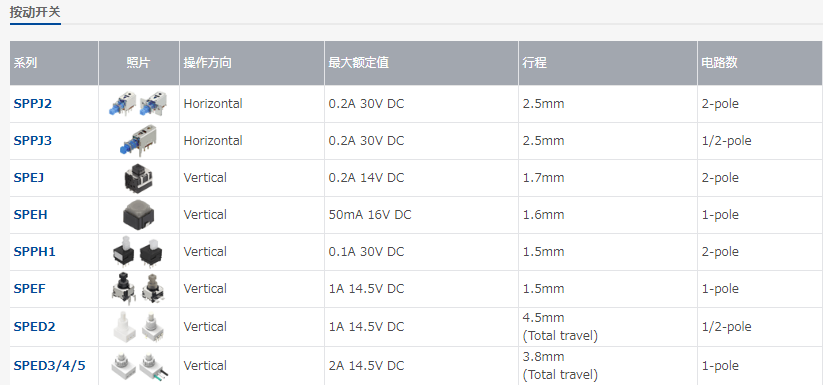Click the 系列 column header
The width and height of the screenshot is (823, 385).
tap(25, 63)
